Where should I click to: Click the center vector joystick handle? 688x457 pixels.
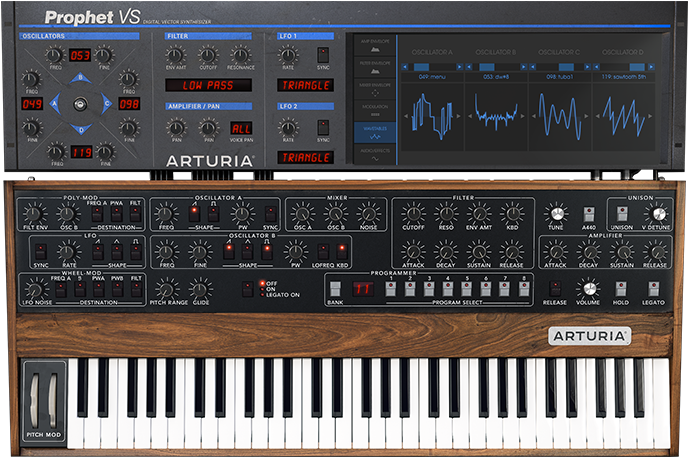[80, 104]
